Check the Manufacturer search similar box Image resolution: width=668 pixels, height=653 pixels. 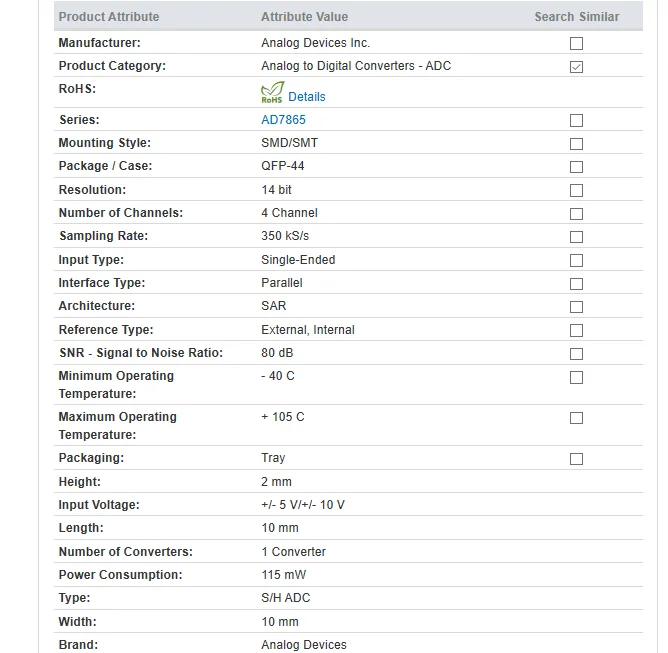[576, 43]
